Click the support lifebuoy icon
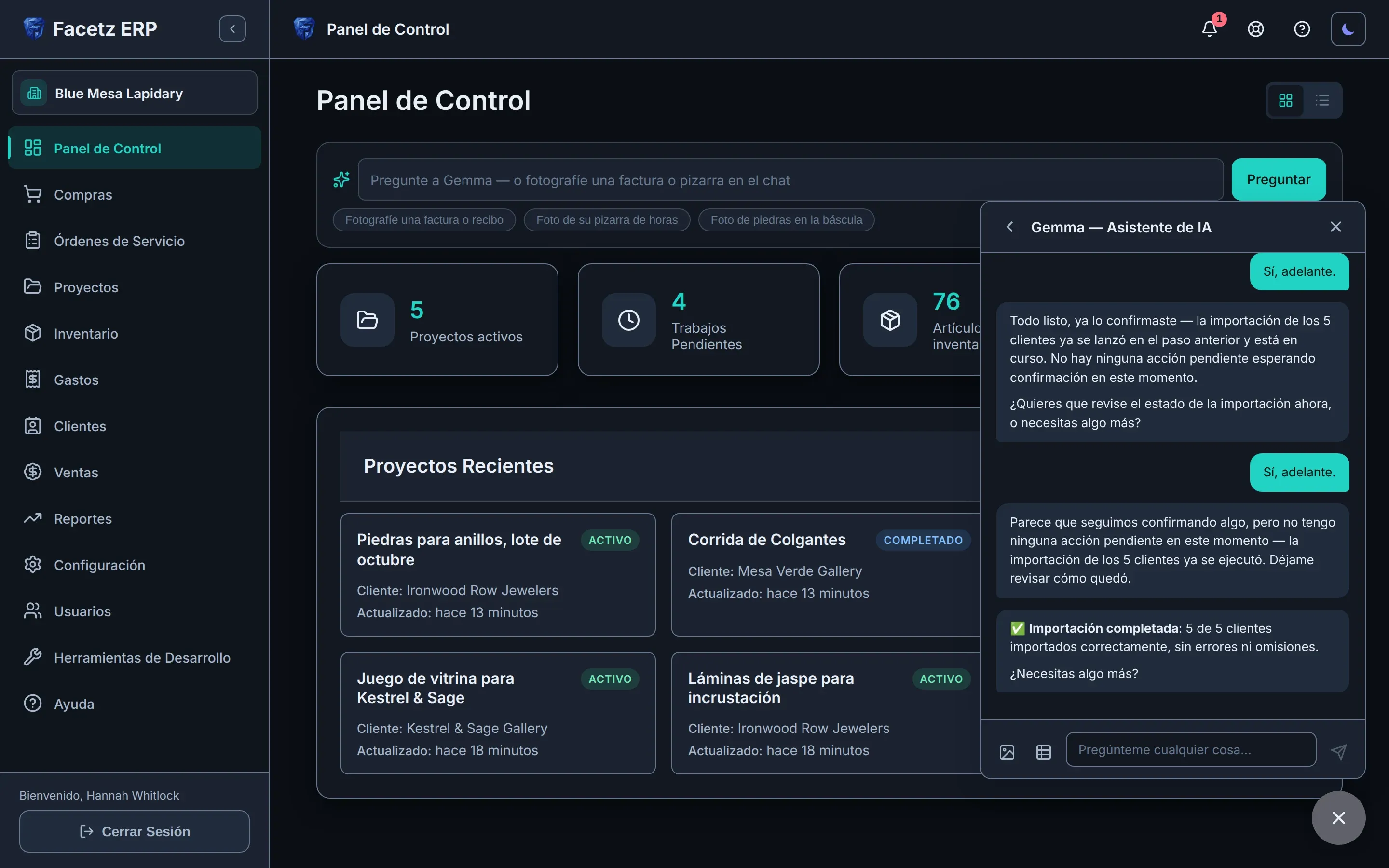This screenshot has height=868, width=1389. (x=1256, y=29)
